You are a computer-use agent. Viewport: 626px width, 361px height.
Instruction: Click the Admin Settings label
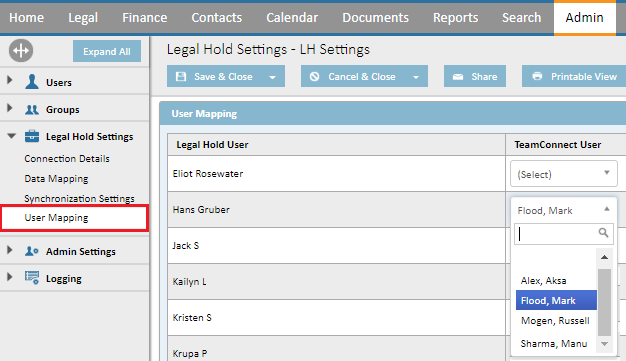coord(81,252)
